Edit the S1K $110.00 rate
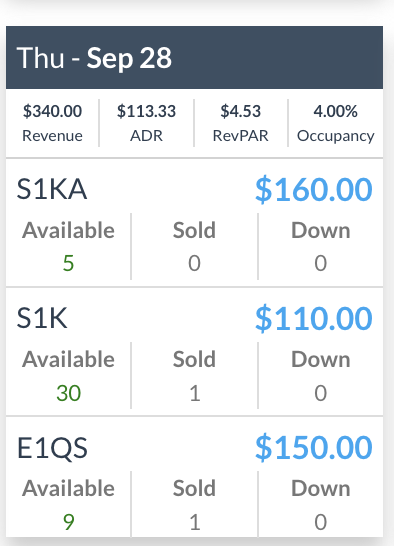 (314, 318)
